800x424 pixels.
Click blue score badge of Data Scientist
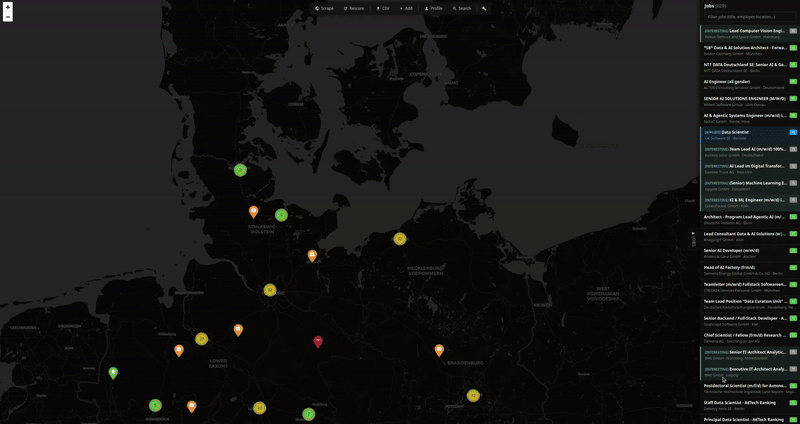tap(793, 132)
